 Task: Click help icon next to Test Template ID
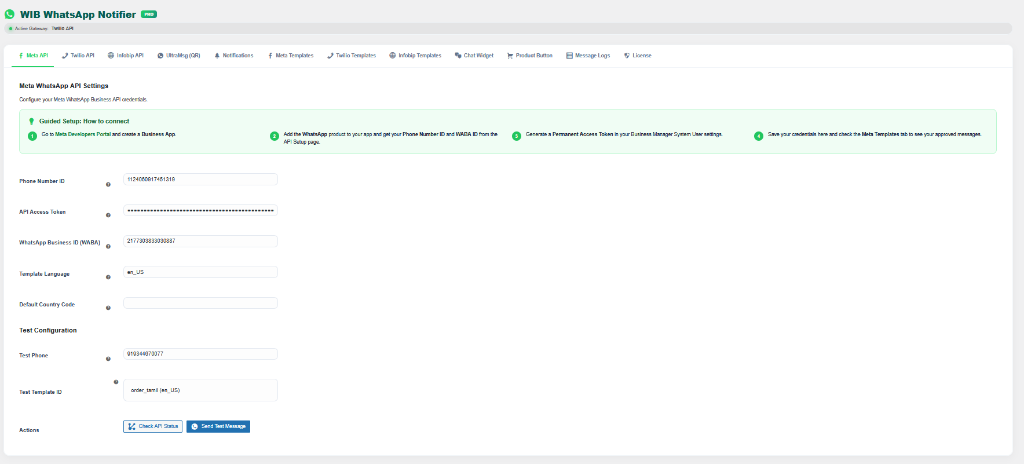[x=116, y=382]
